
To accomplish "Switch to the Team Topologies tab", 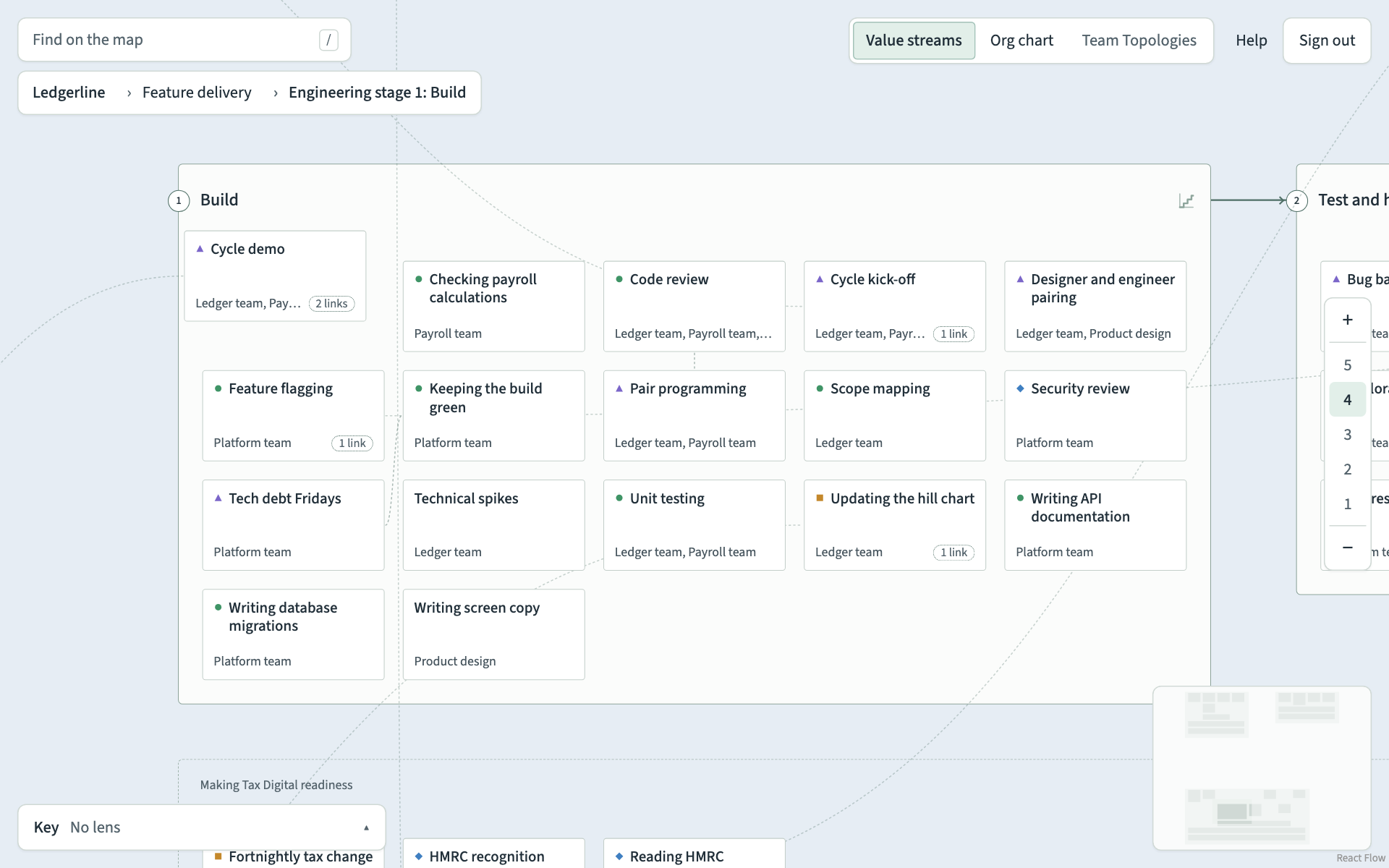I will 1139,41.
